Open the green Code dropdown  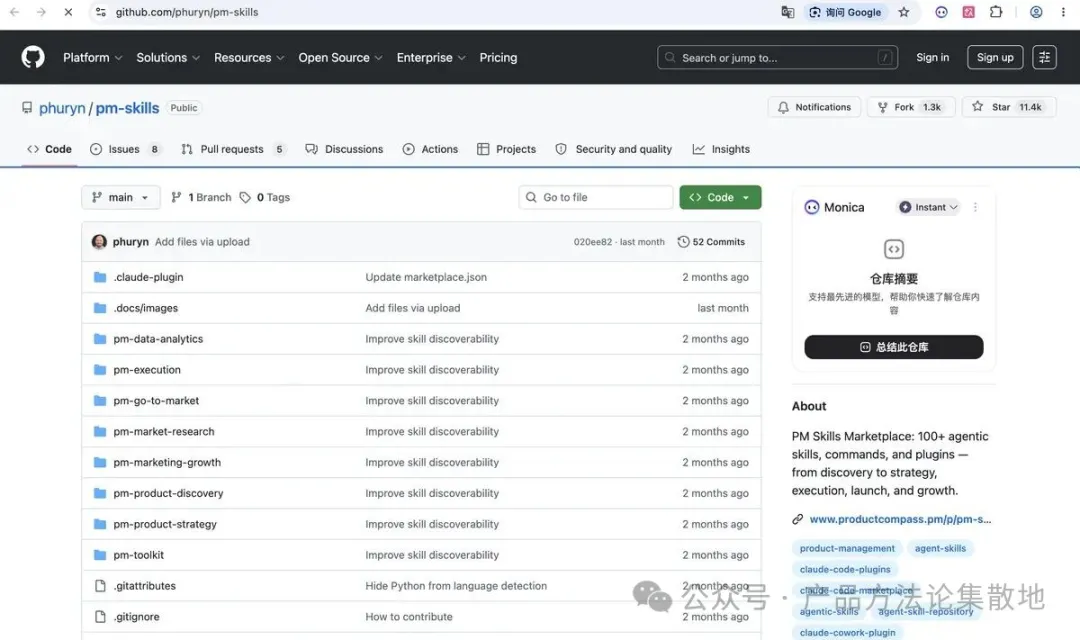pyautogui.click(x=720, y=197)
